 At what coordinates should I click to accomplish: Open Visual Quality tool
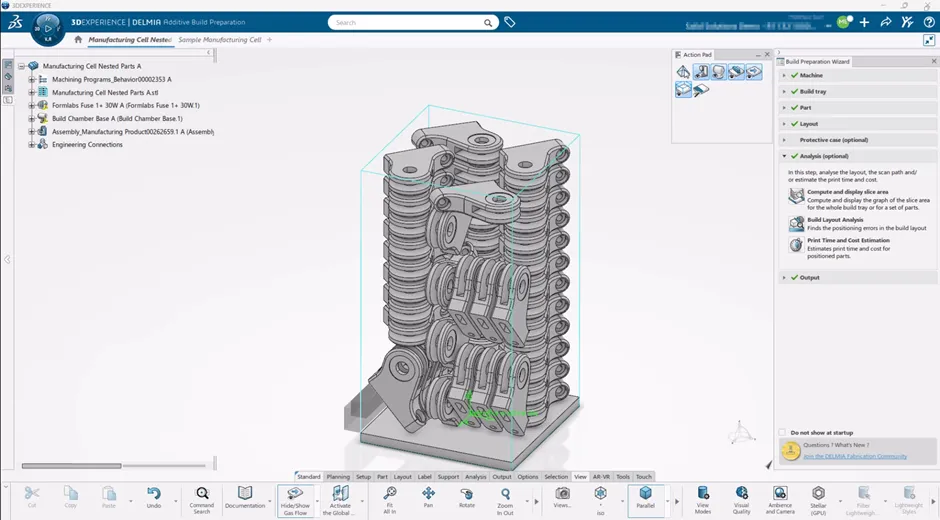[x=742, y=500]
